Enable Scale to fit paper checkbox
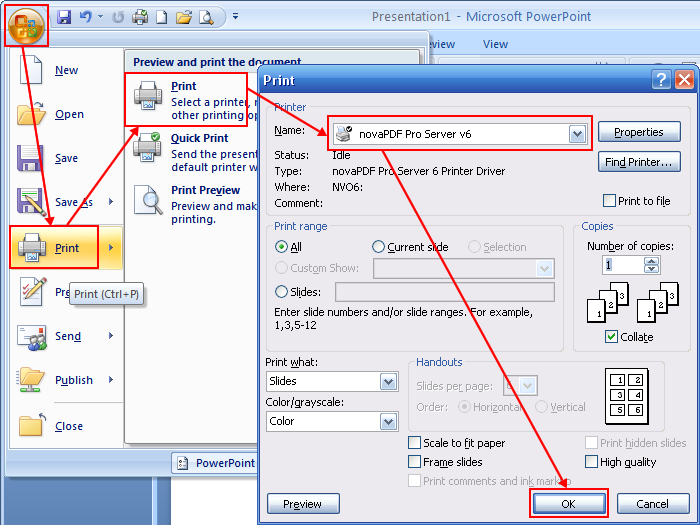 tap(414, 442)
